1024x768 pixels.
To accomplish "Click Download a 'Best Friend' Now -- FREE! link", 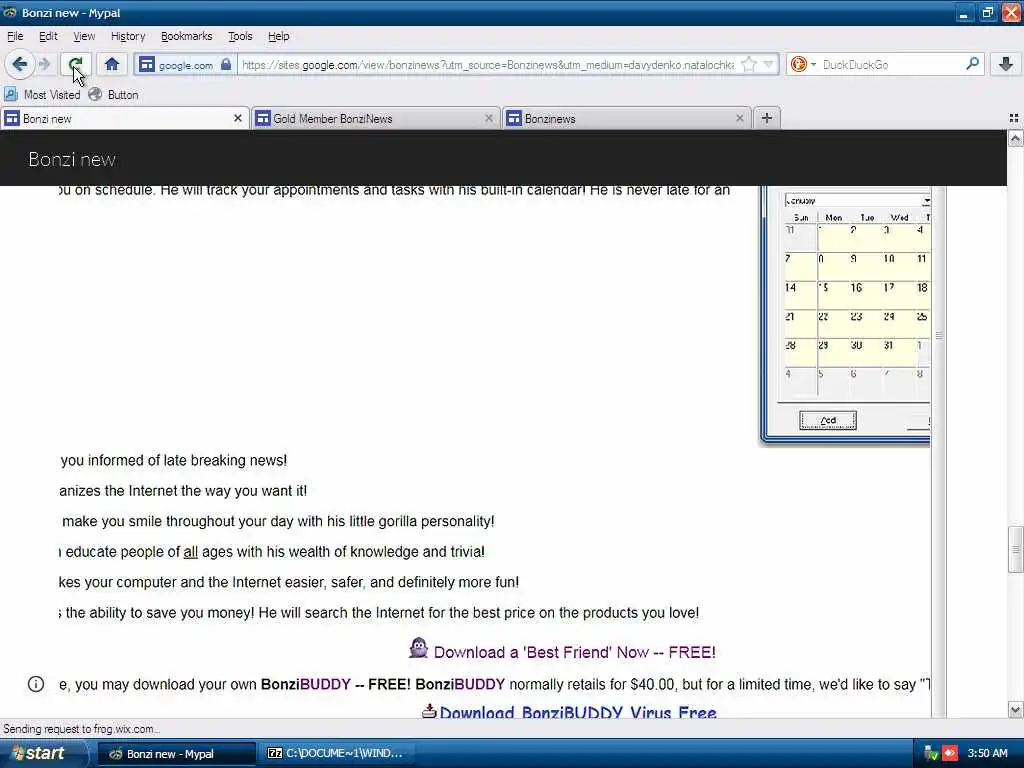I will 575,652.
